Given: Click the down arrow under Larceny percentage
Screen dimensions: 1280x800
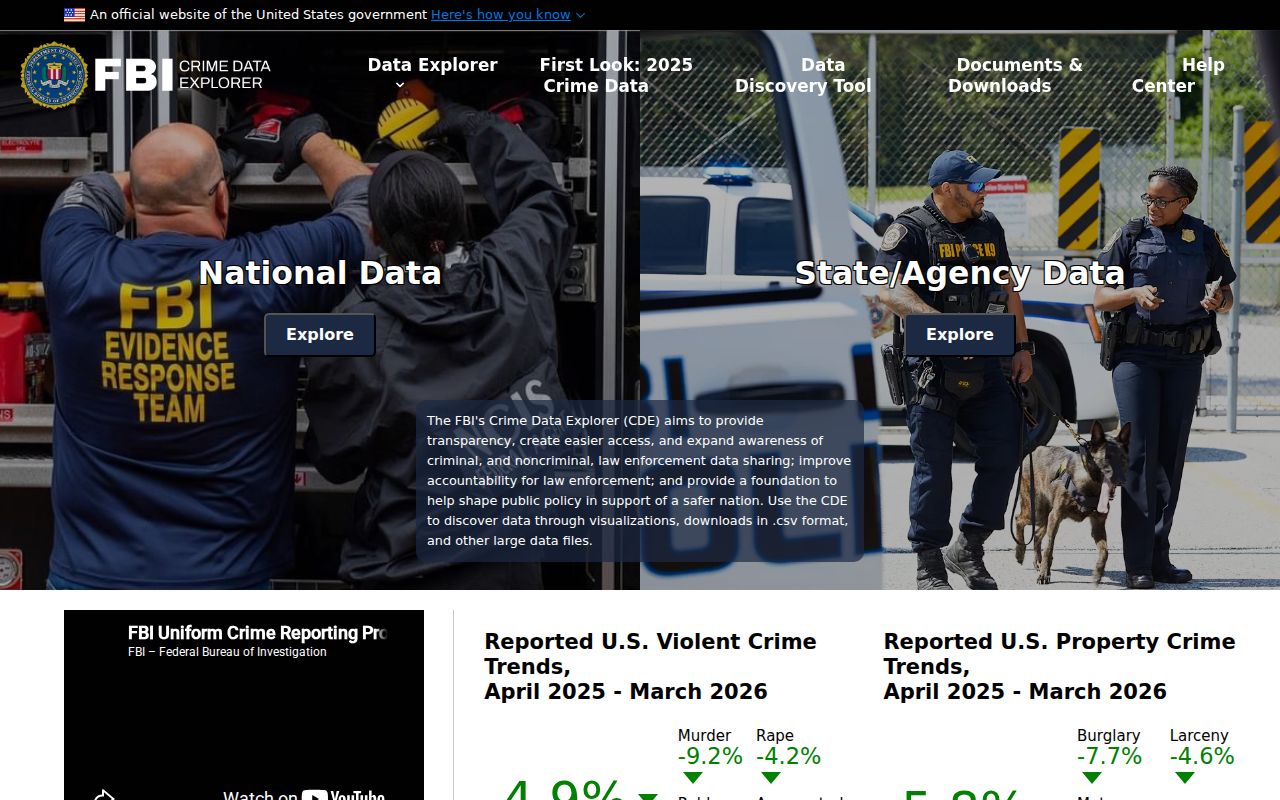Looking at the screenshot, I should pos(1184,778).
